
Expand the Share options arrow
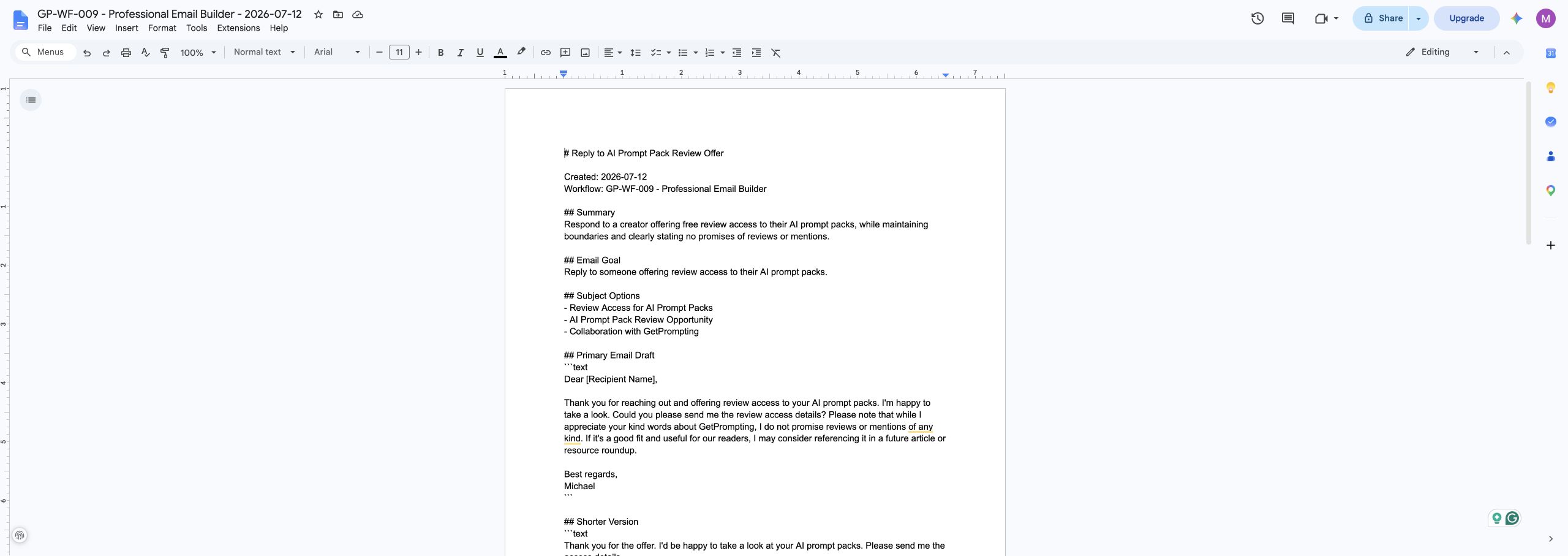(x=1419, y=18)
